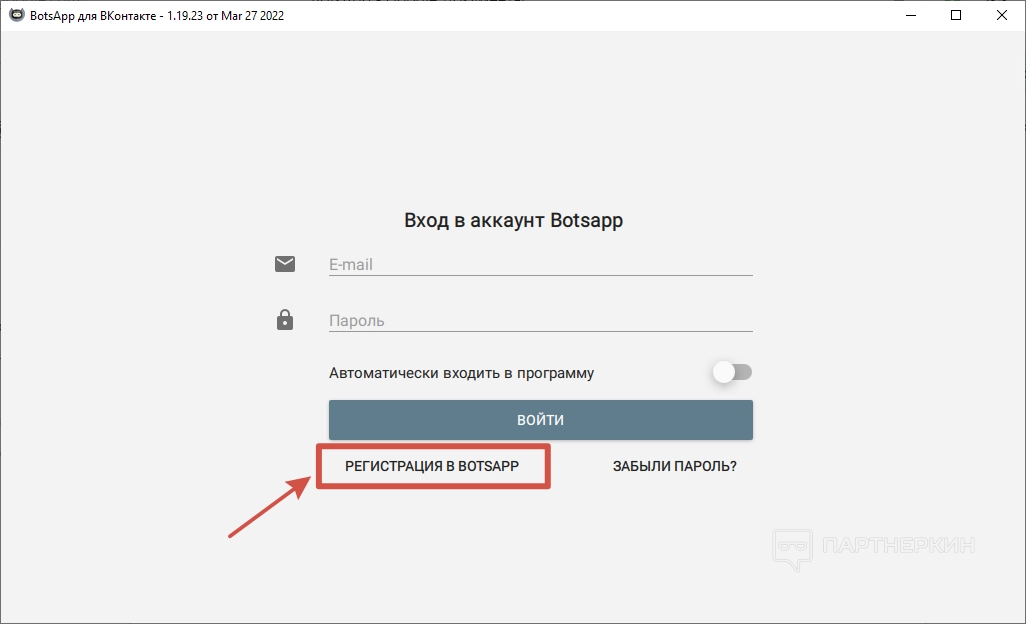The width and height of the screenshot is (1026, 624).
Task: Close the BotsApp window
Action: [x=1002, y=15]
